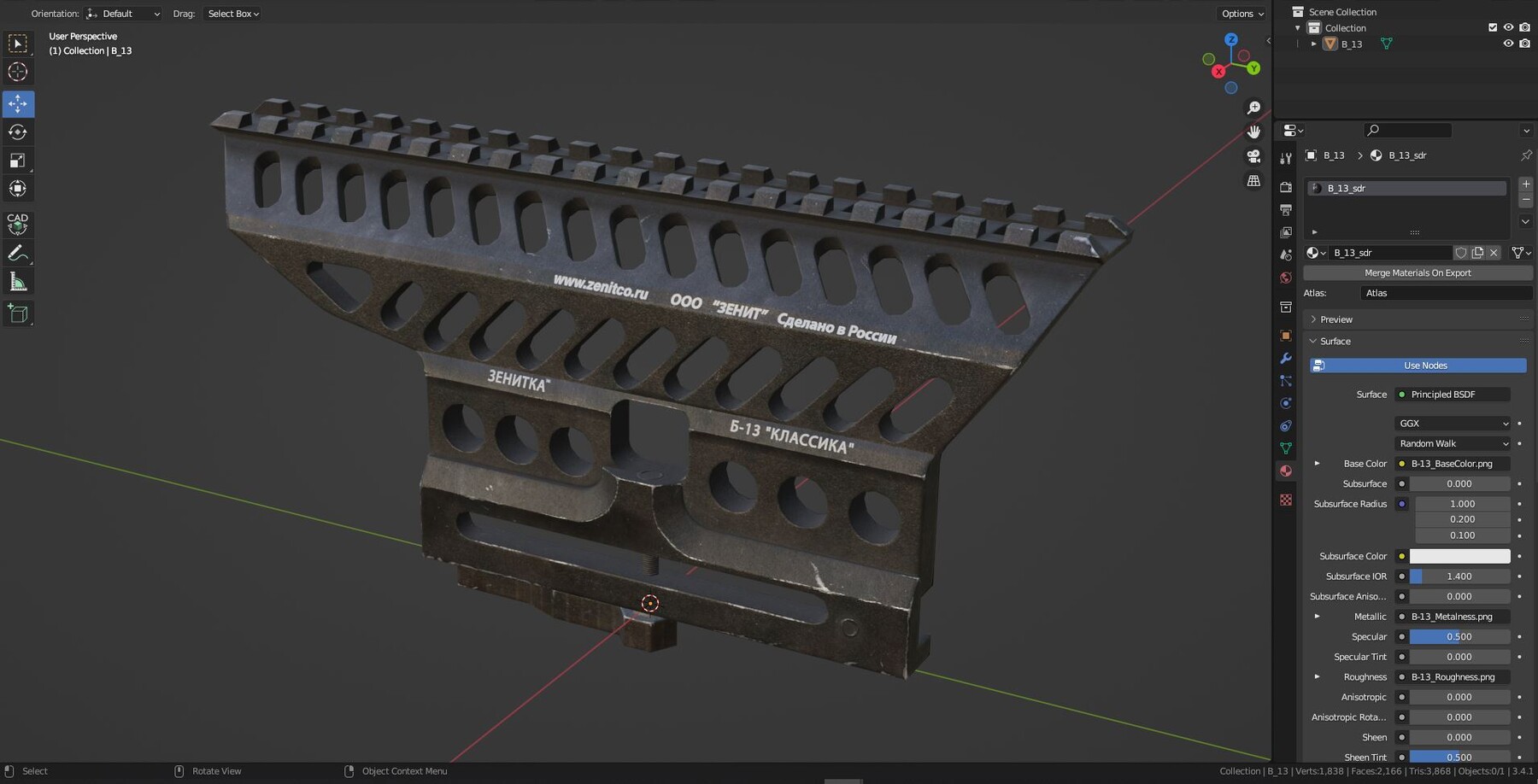Open the Drag mode dropdown set to Select Box

[x=232, y=14]
